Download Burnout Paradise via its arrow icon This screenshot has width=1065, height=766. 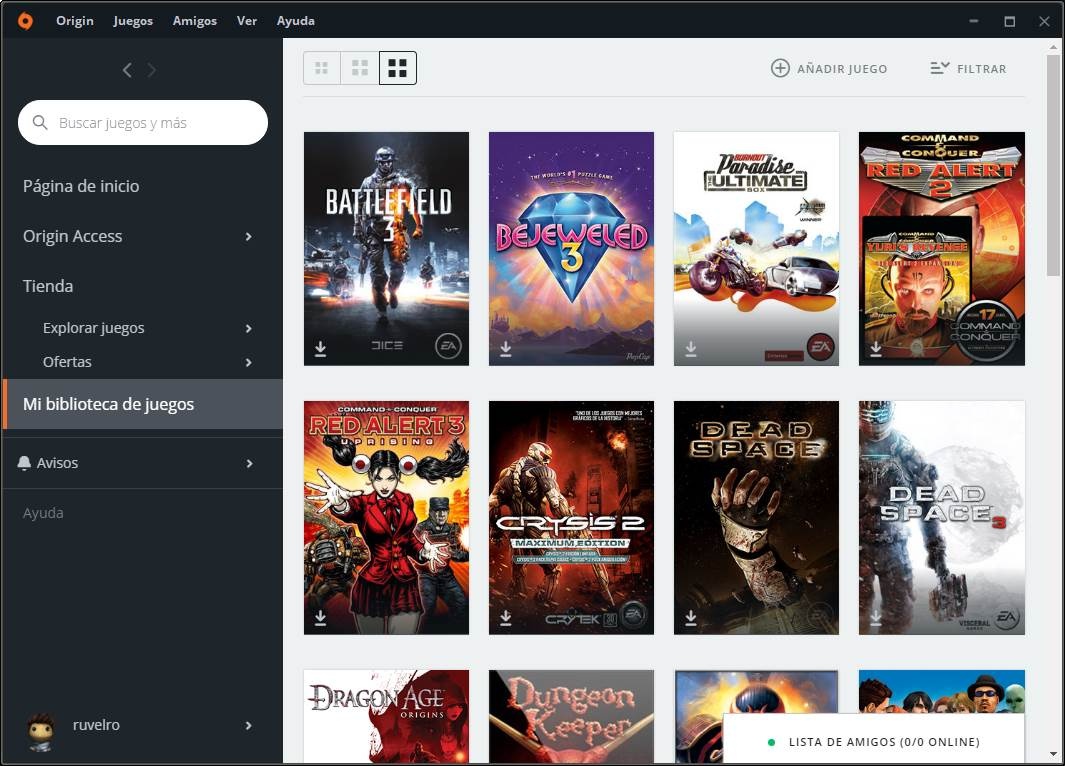pos(691,349)
